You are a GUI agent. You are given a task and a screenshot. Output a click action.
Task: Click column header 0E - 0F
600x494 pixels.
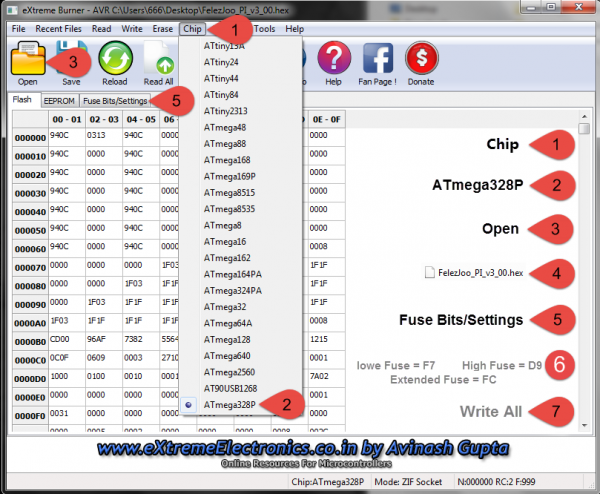tap(326, 120)
